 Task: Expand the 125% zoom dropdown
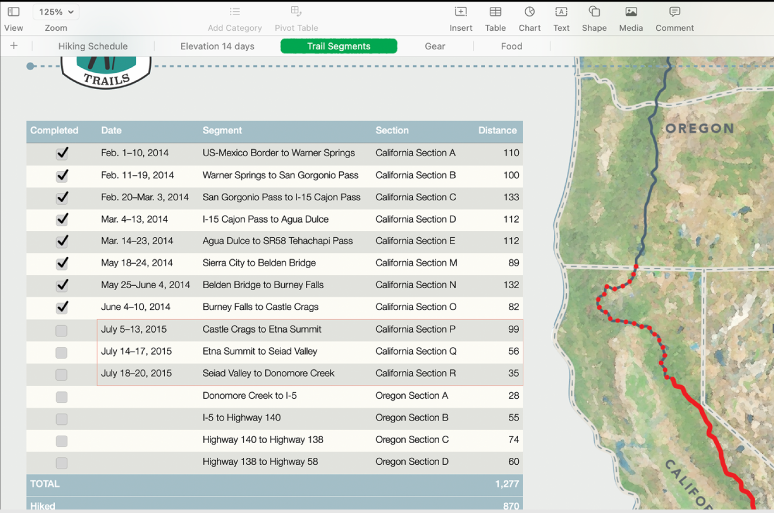[56, 12]
